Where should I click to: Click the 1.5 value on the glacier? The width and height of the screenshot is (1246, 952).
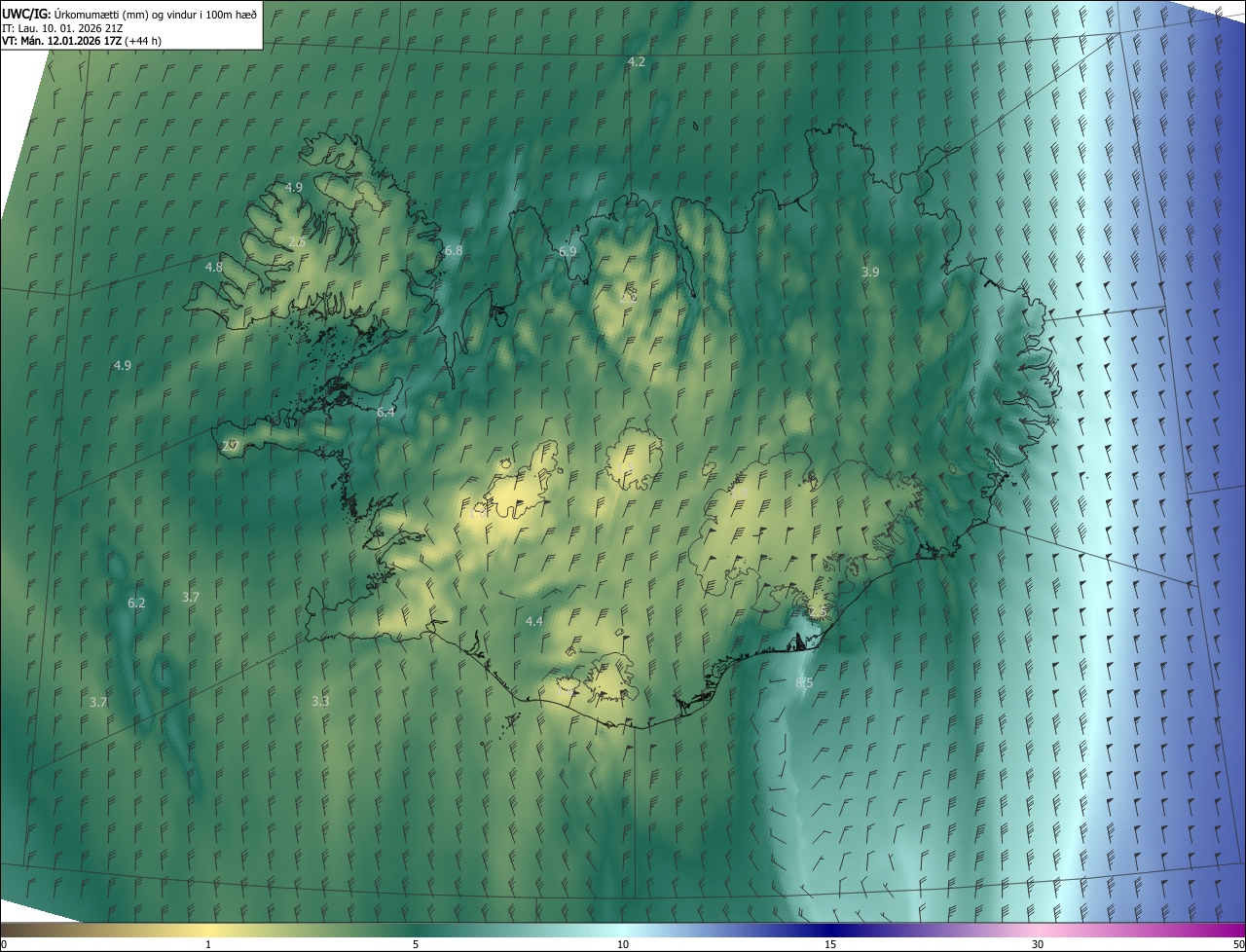click(x=625, y=467)
